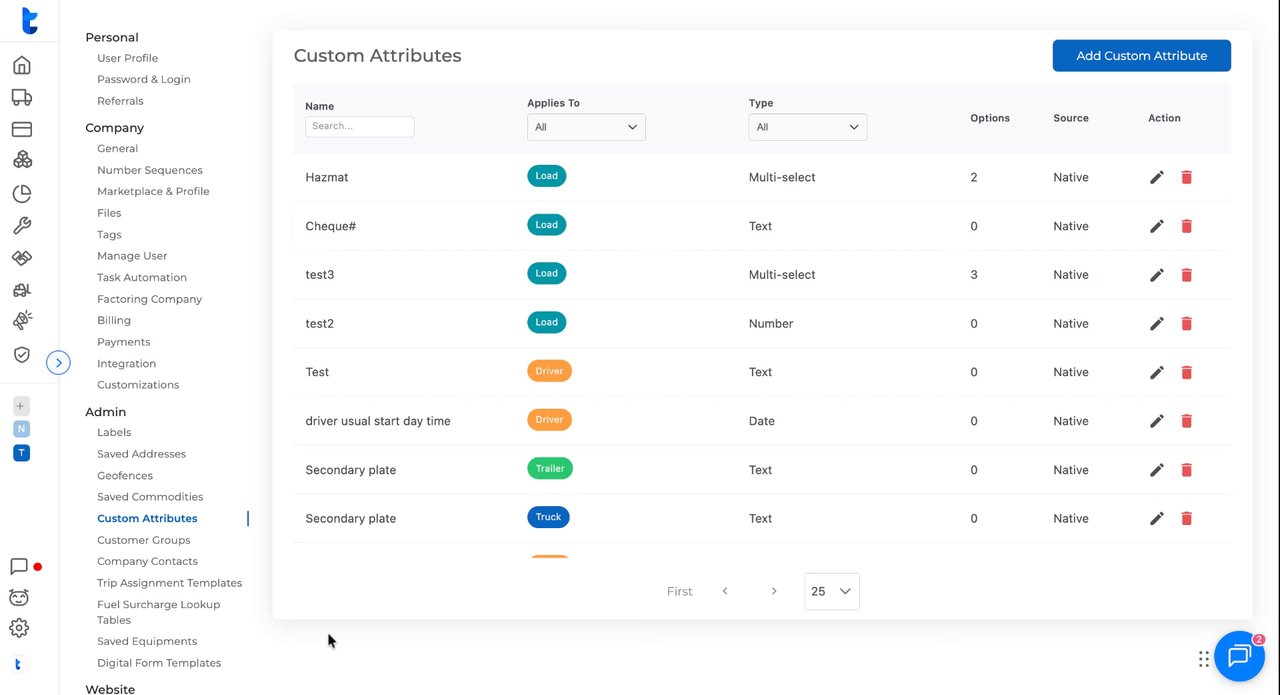Open the settings gear icon
Screen dimensions: 1280x695
click(19, 628)
